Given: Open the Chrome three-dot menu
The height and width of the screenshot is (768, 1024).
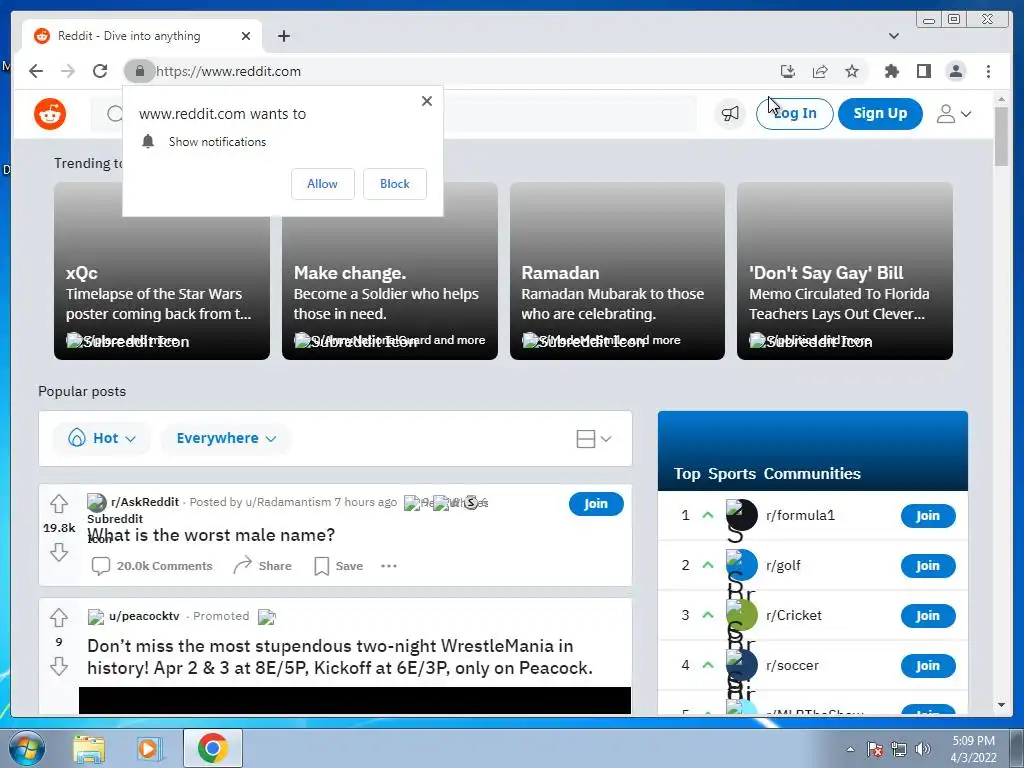Looking at the screenshot, I should (988, 71).
